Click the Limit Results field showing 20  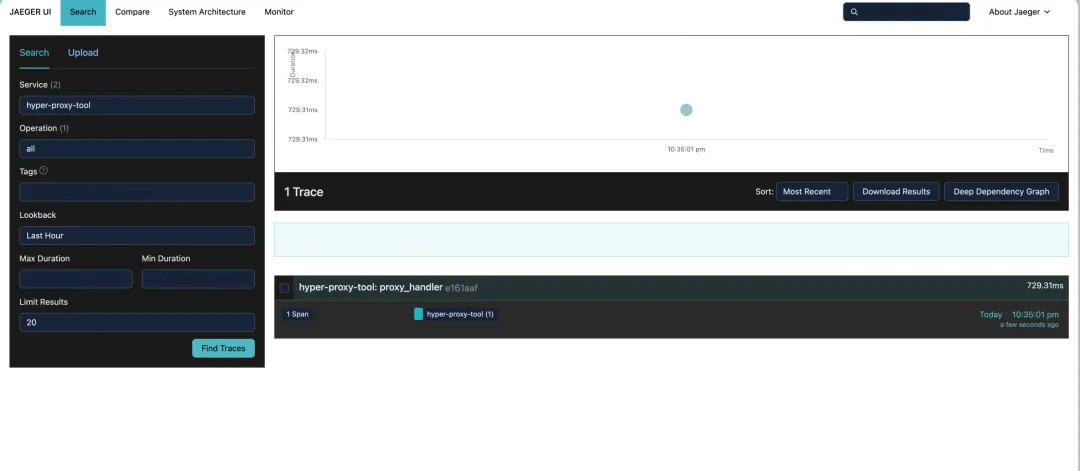point(137,322)
